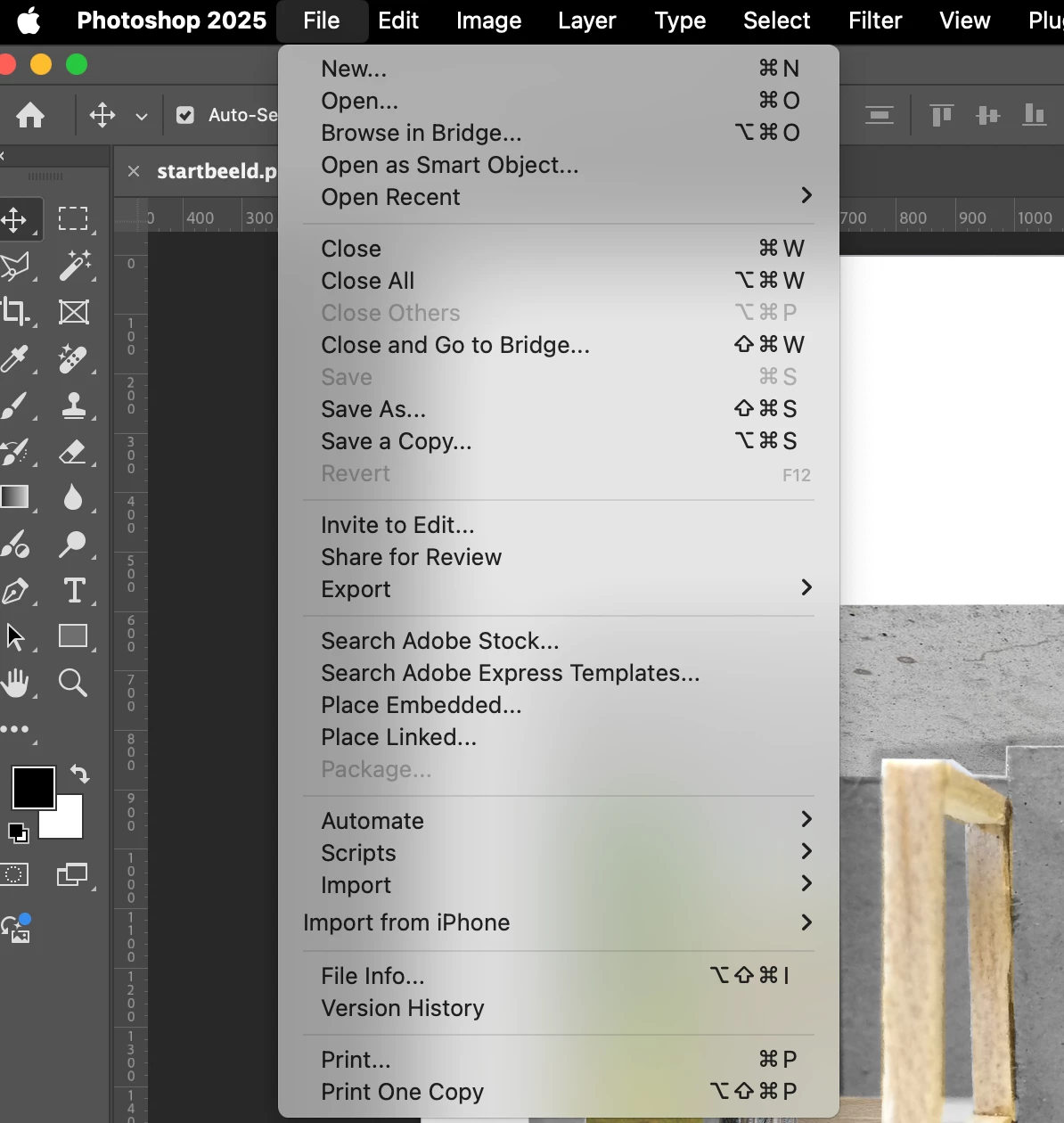Change the screen mode
Image resolution: width=1064 pixels, height=1123 pixels.
click(73, 874)
